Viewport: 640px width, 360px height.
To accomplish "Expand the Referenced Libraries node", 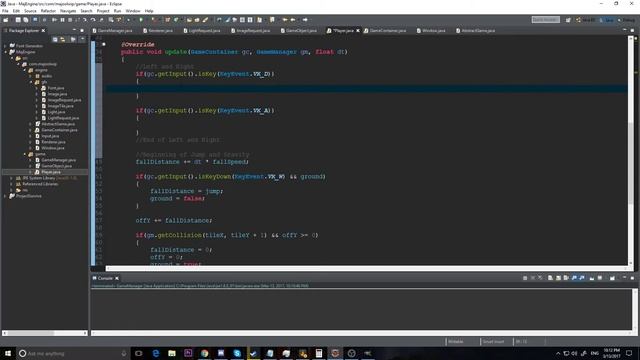I will click(x=11, y=184).
